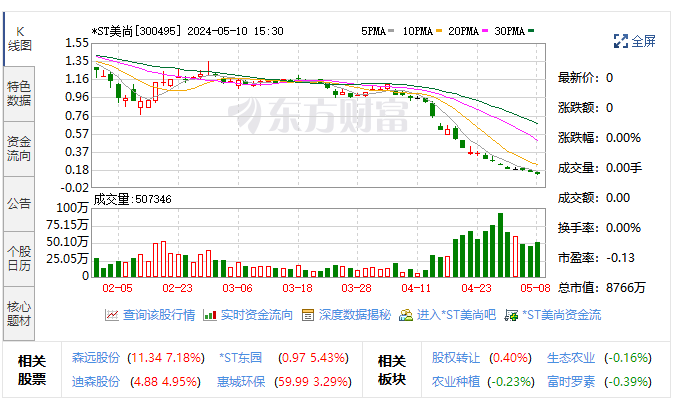
Task: Click the 30PMA green legend swatch
Action: [531, 31]
